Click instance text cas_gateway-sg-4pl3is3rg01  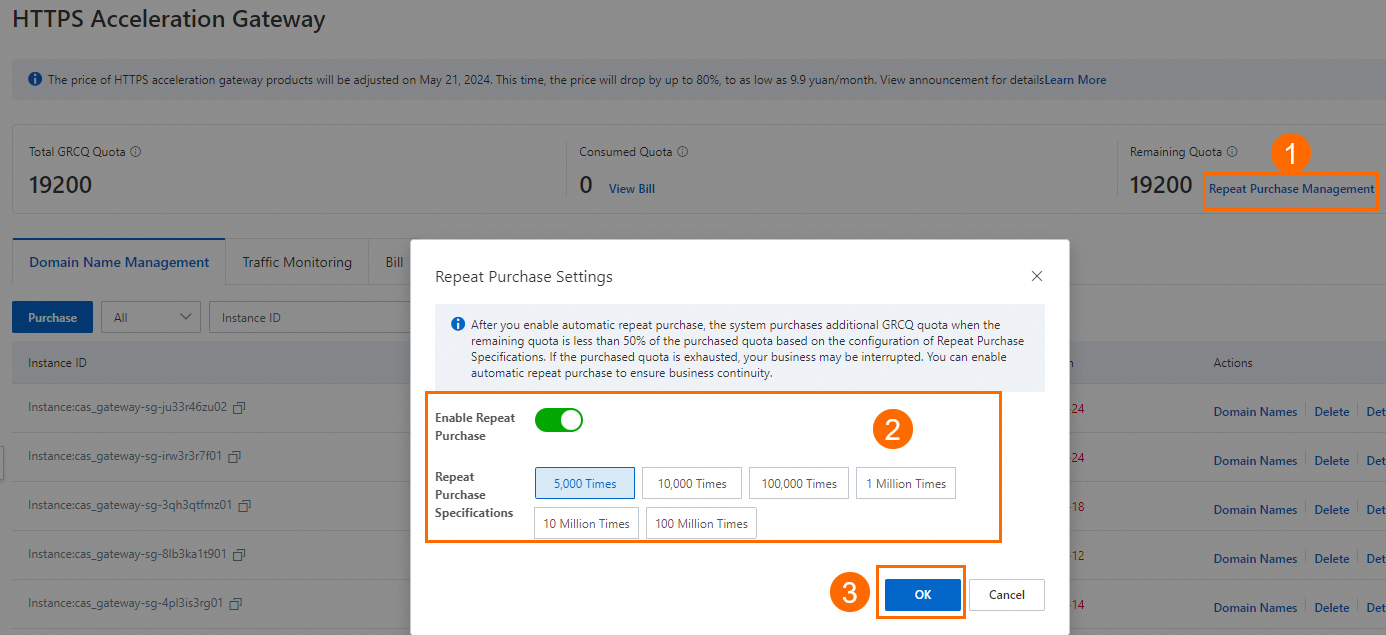125,603
